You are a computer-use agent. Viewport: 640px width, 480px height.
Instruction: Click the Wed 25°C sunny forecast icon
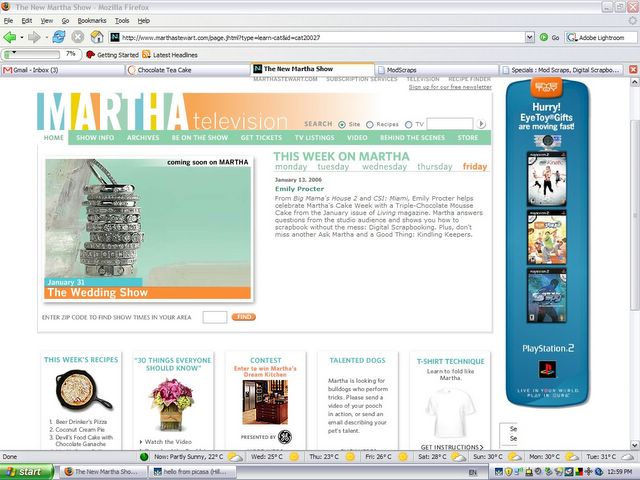click(x=294, y=457)
